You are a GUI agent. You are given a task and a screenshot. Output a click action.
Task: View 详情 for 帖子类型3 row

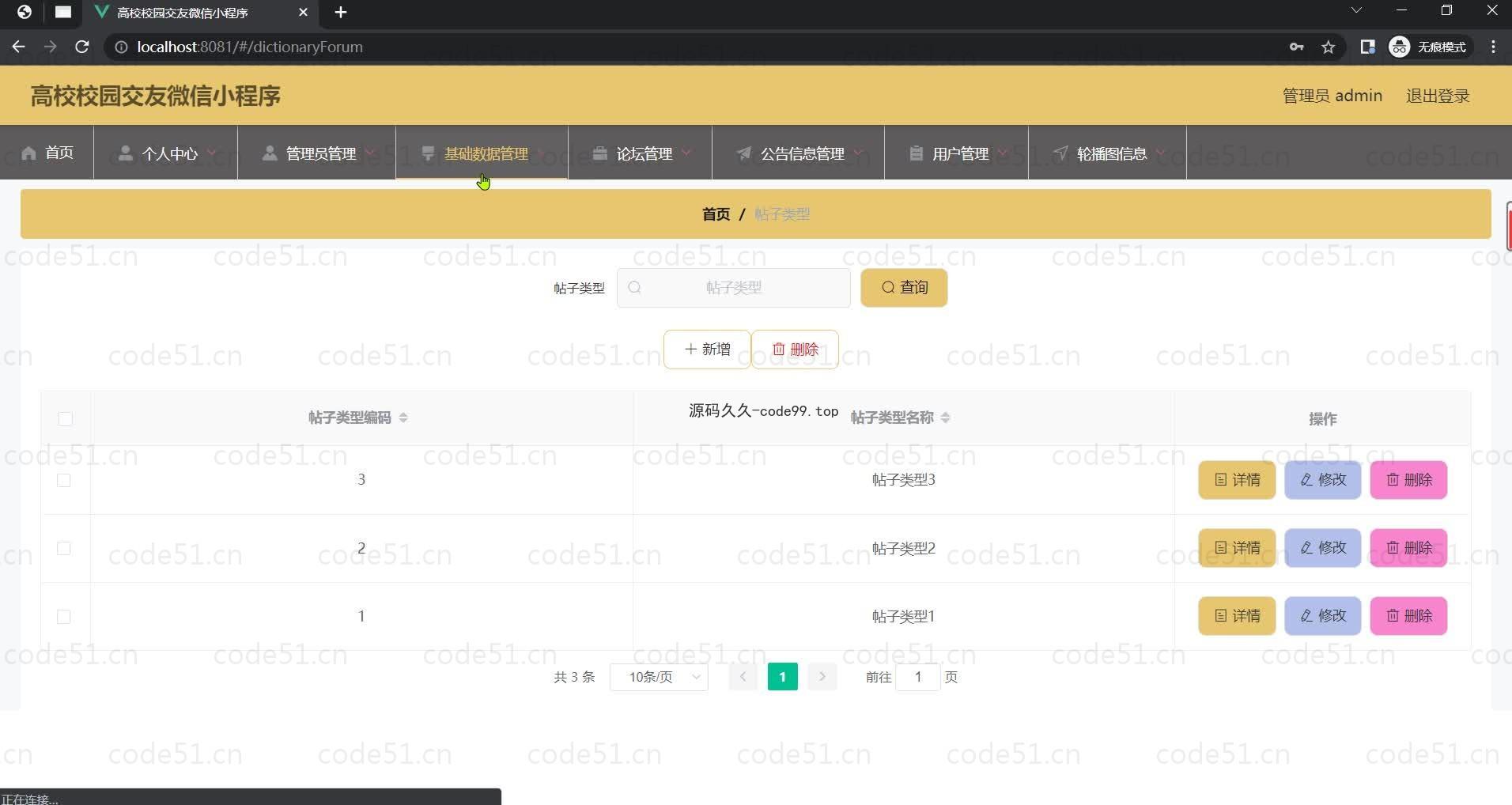click(x=1237, y=480)
